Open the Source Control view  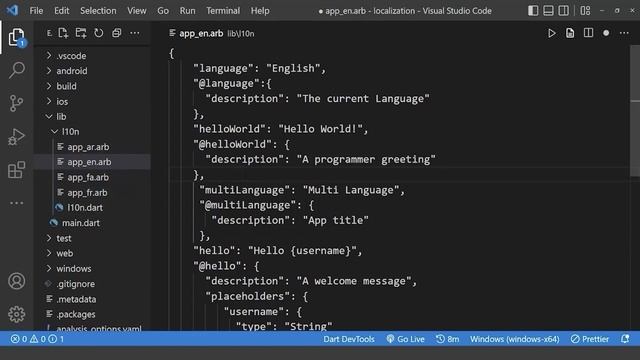tap(16, 103)
